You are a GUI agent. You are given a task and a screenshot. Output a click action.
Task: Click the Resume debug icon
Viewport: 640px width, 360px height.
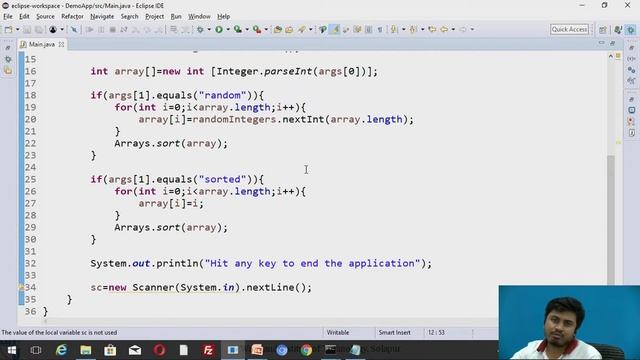coord(90,29)
